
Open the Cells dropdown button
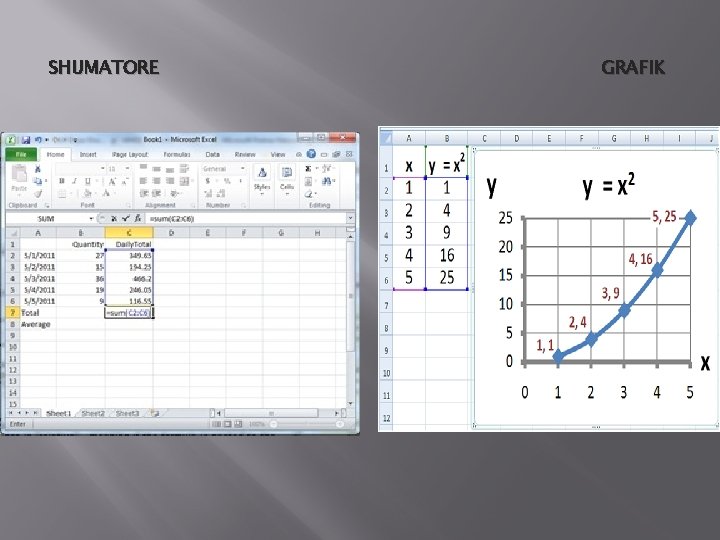click(287, 181)
